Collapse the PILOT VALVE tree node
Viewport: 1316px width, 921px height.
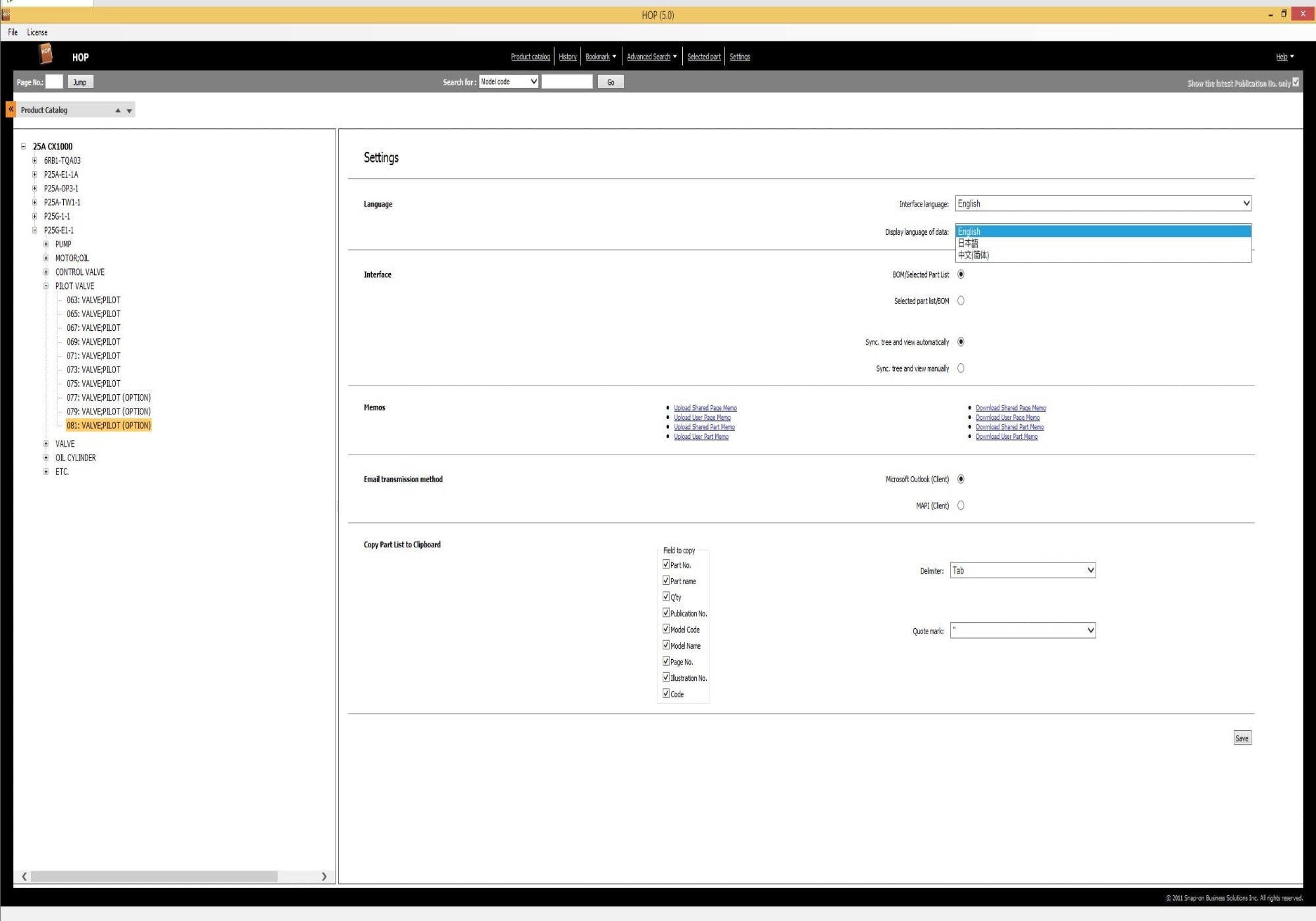(46, 286)
